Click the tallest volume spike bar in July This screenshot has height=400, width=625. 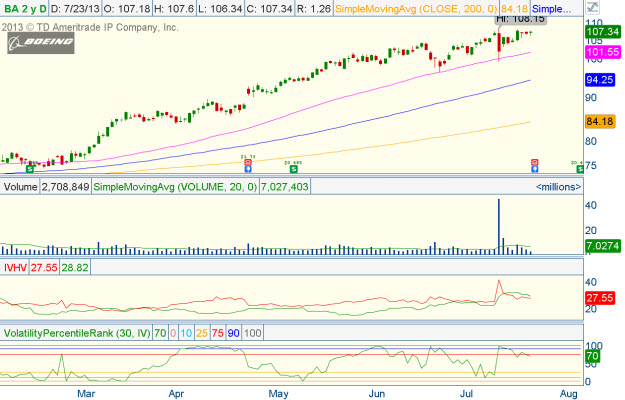pyautogui.click(x=499, y=225)
